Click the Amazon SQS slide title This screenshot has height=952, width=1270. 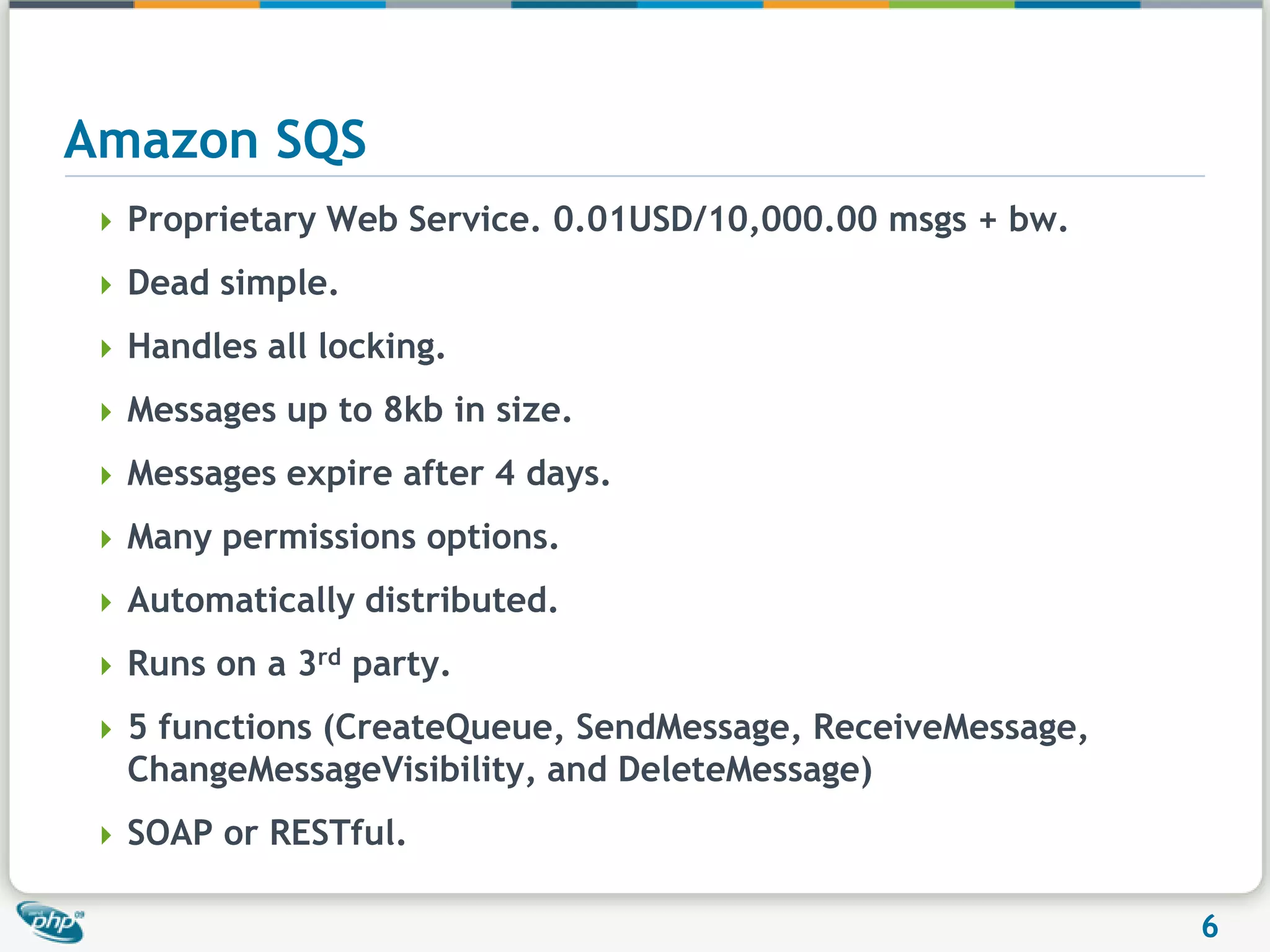pyautogui.click(x=215, y=140)
